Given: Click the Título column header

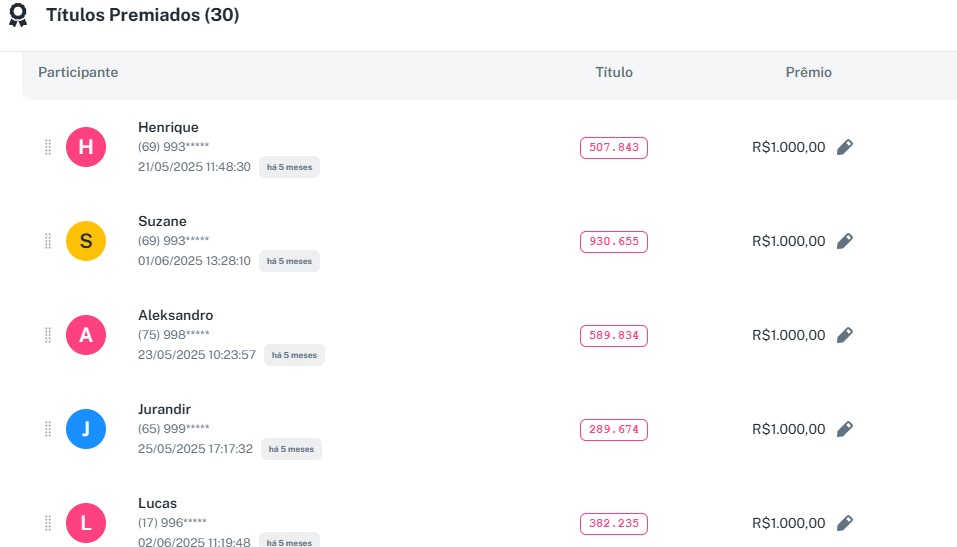Looking at the screenshot, I should [614, 72].
